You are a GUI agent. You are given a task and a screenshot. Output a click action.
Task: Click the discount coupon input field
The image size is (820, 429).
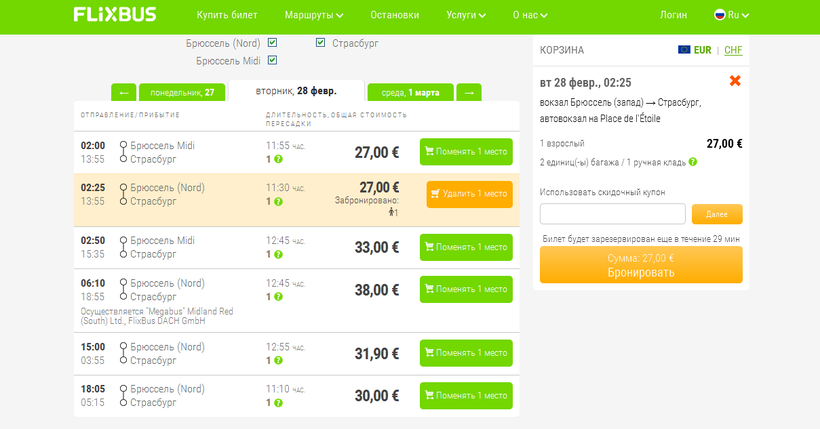point(612,214)
